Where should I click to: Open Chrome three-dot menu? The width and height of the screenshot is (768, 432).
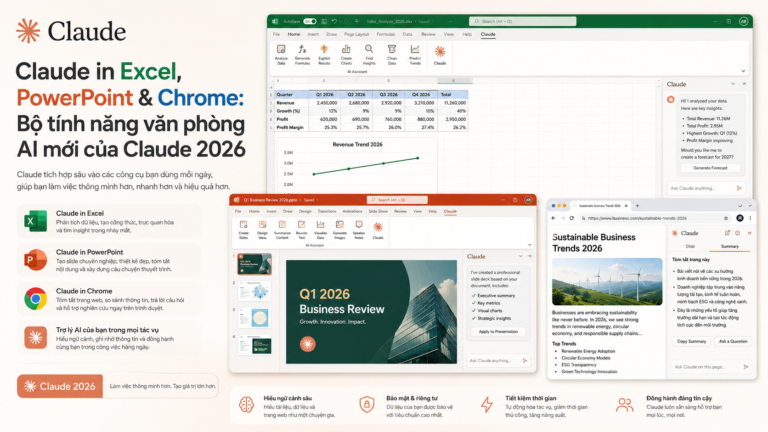tap(750, 218)
